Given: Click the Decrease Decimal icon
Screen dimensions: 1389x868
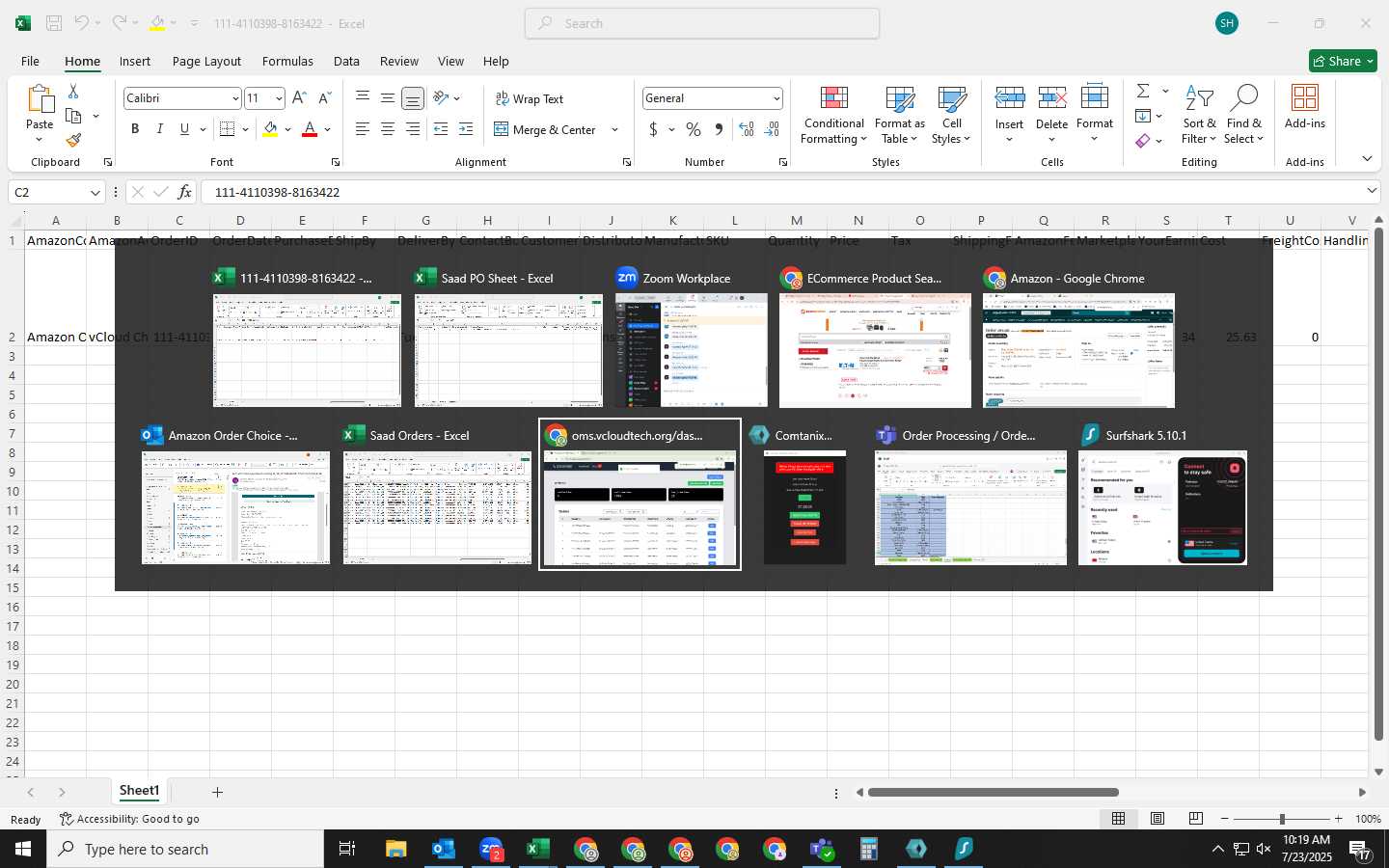Looking at the screenshot, I should (772, 129).
